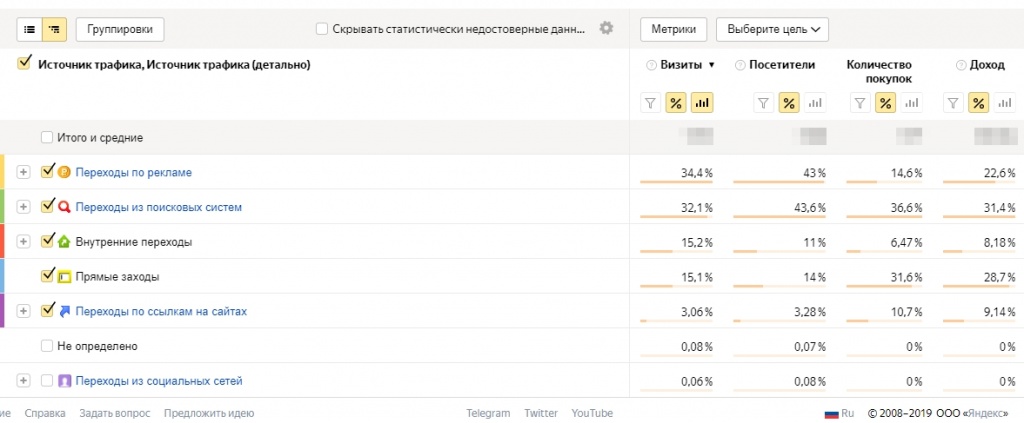Viewport: 1024px width, 423px height.
Task: Uncheck Переходы по рекламе checkbox
Action: [47, 172]
